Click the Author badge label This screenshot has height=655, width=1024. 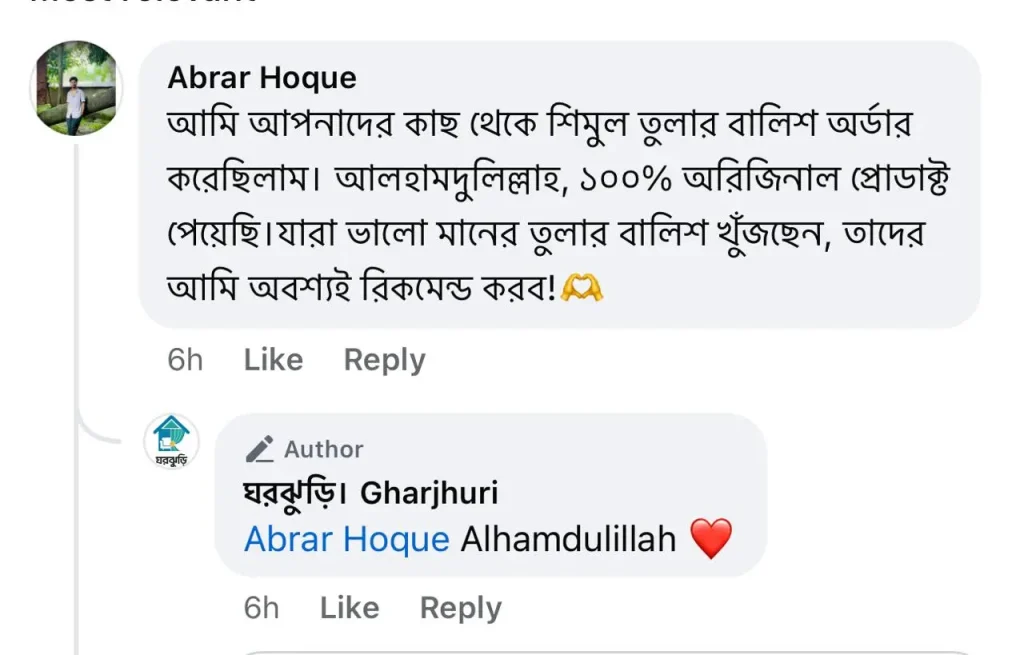tap(323, 450)
